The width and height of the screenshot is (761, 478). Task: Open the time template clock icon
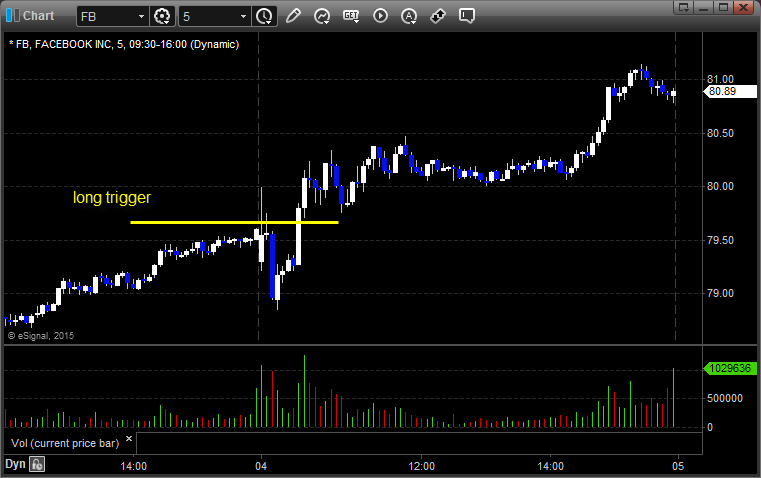pos(265,16)
